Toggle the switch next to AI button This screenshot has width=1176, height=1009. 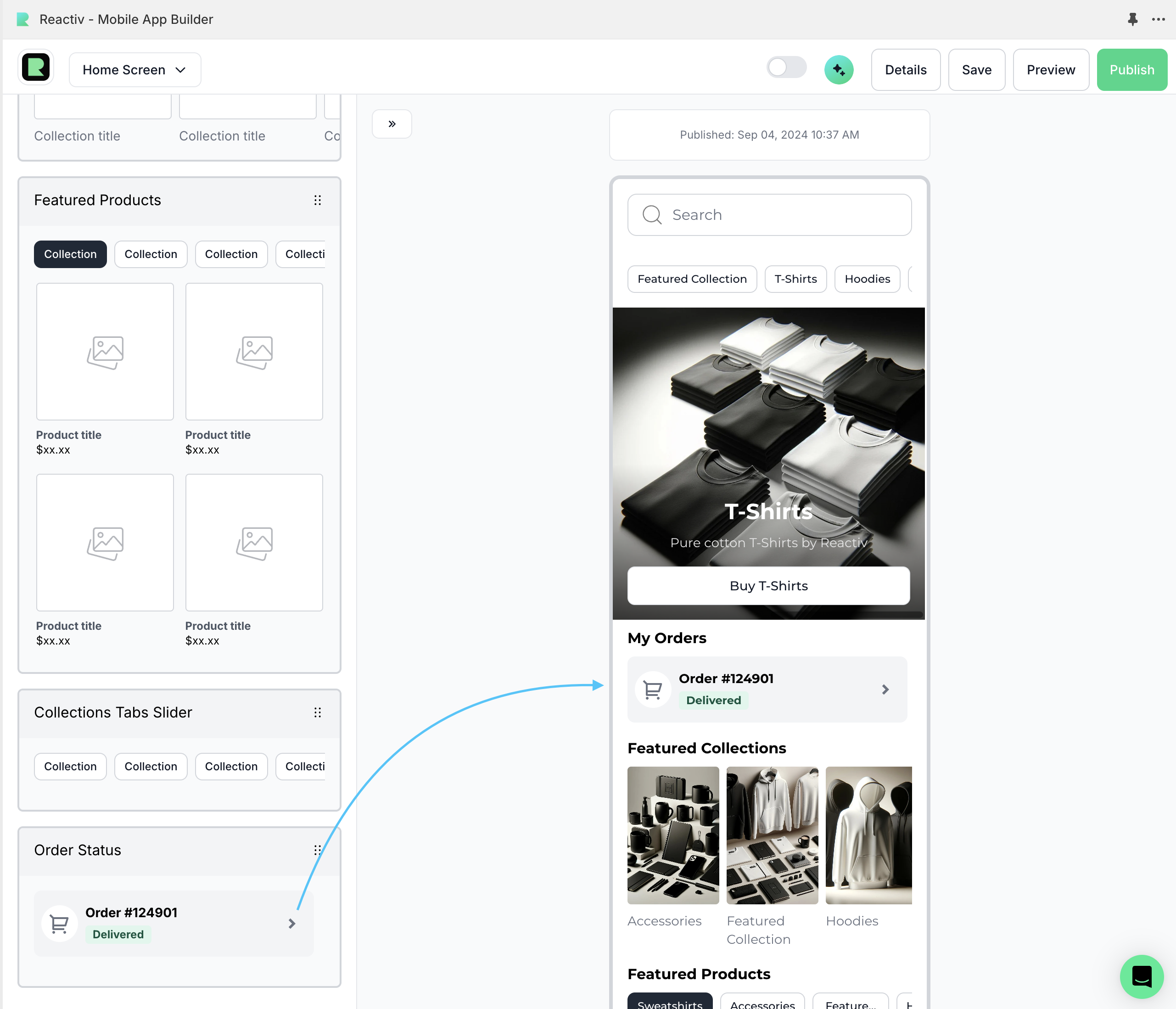[x=786, y=68]
